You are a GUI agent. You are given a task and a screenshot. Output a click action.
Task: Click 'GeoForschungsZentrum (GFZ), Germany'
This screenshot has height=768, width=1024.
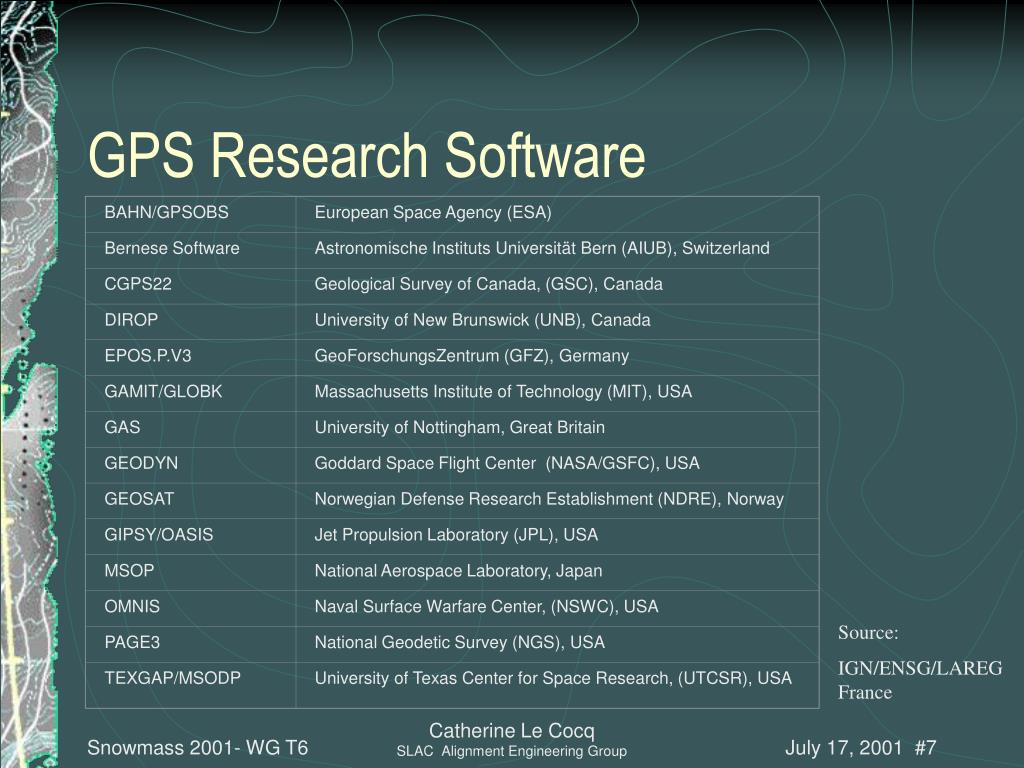(472, 356)
